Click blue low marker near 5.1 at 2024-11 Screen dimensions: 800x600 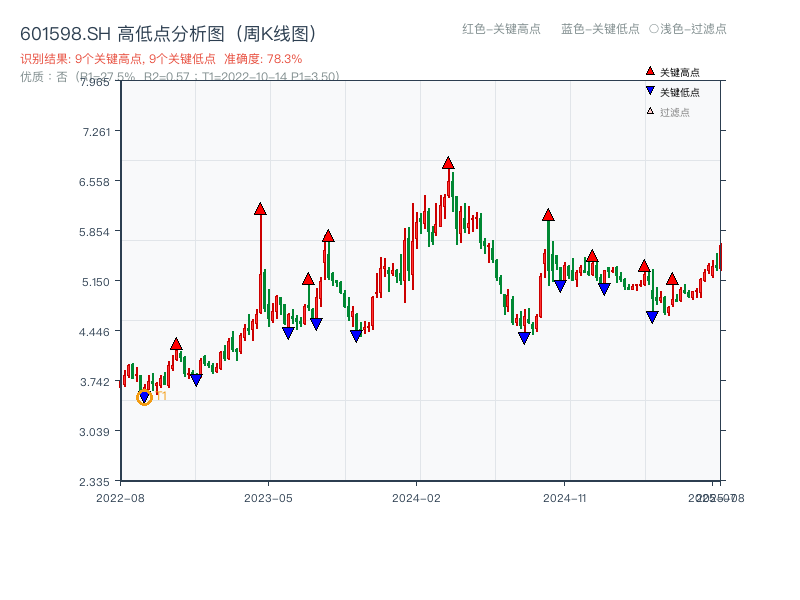coord(560,286)
